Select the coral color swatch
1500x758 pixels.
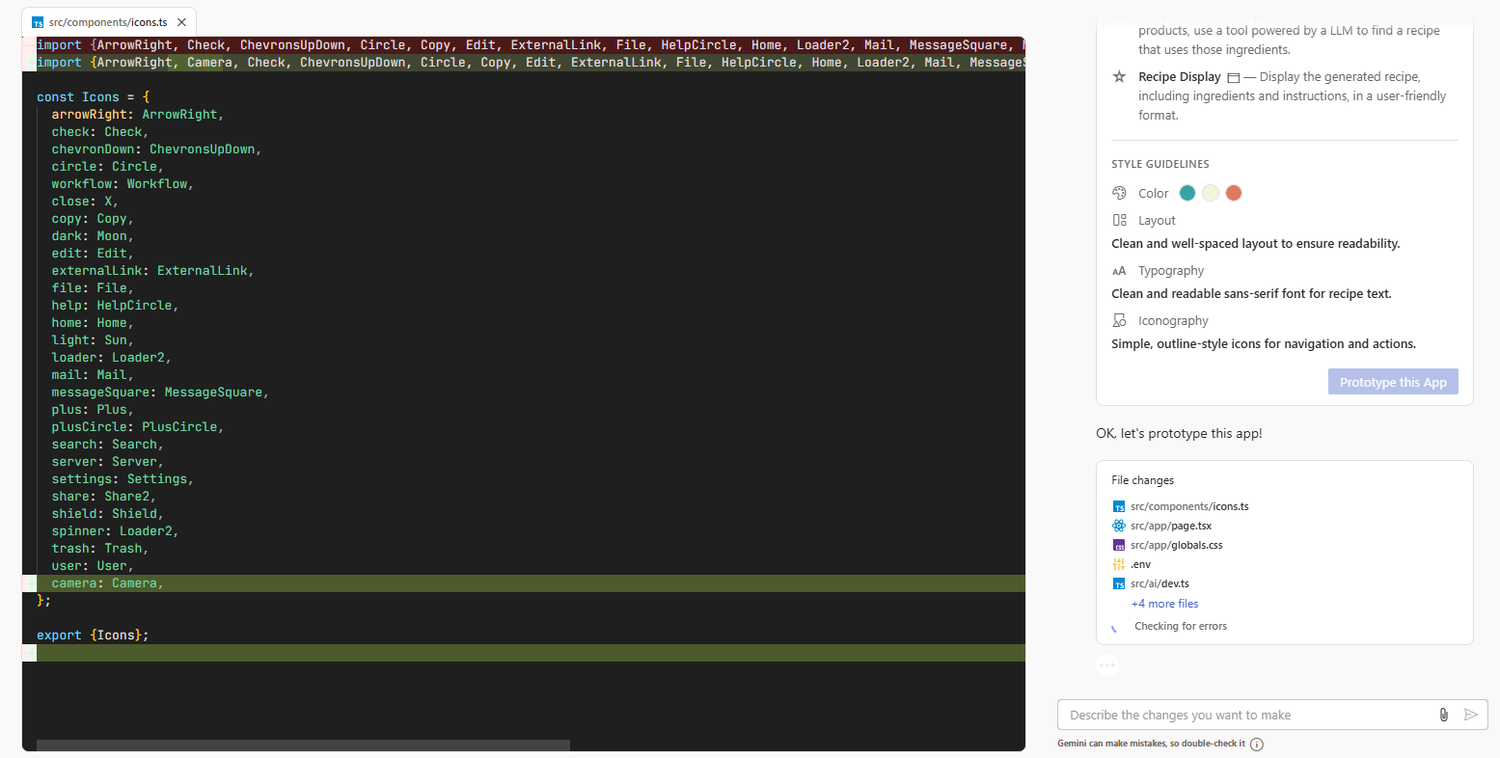(1233, 193)
